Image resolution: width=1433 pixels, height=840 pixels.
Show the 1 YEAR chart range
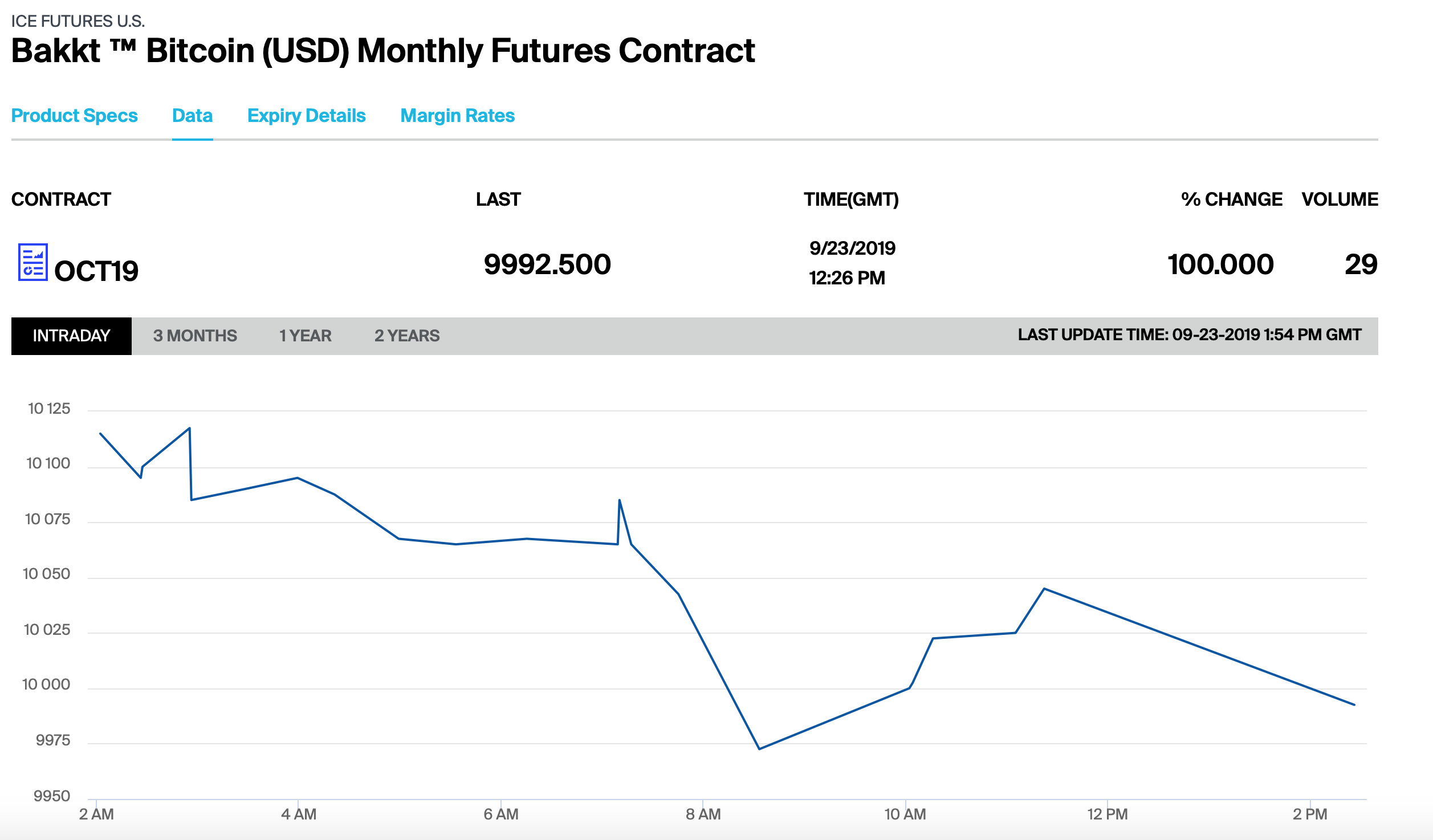(306, 336)
